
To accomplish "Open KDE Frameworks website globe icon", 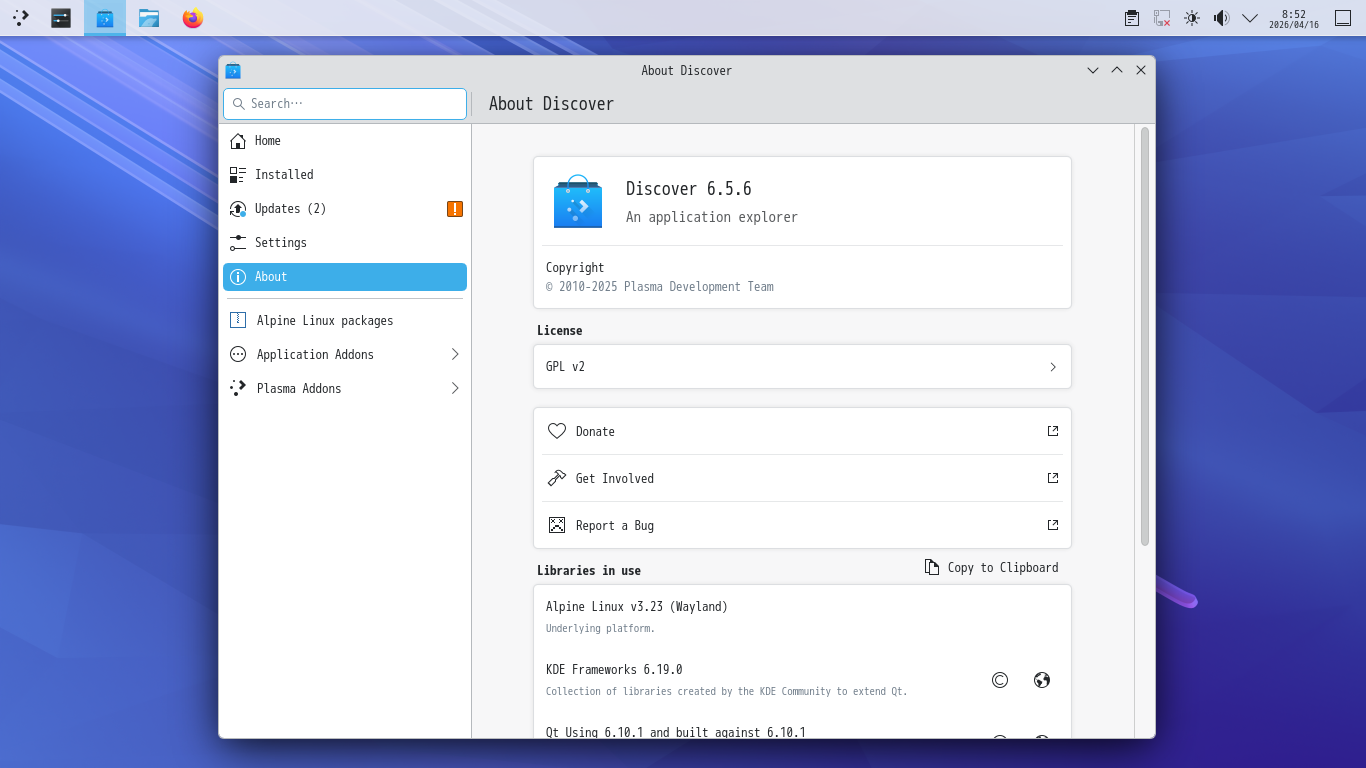I will click(x=1042, y=680).
